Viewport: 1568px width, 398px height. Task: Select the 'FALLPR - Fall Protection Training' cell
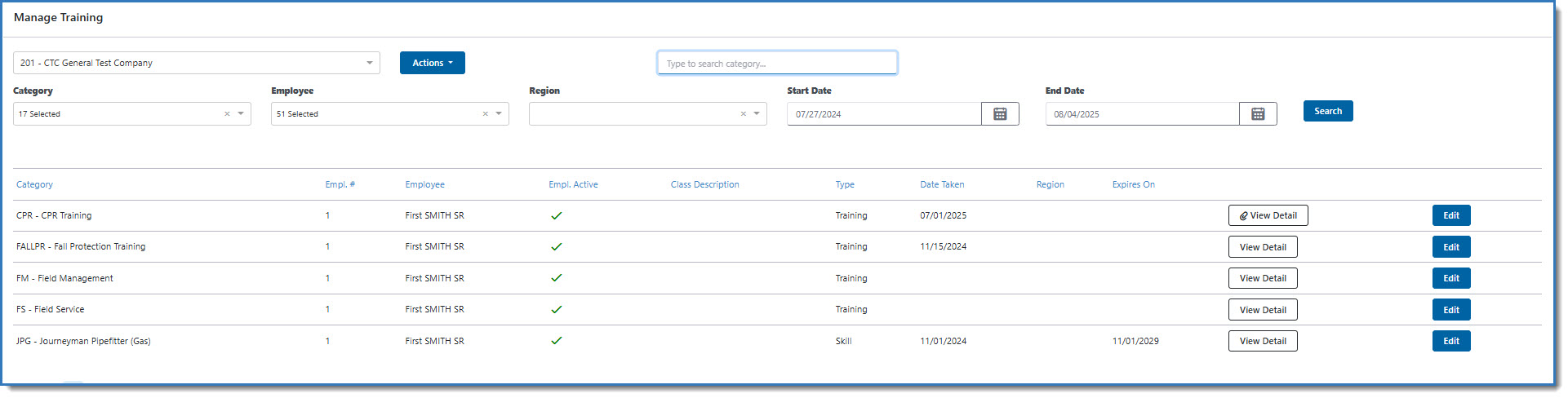(x=81, y=246)
